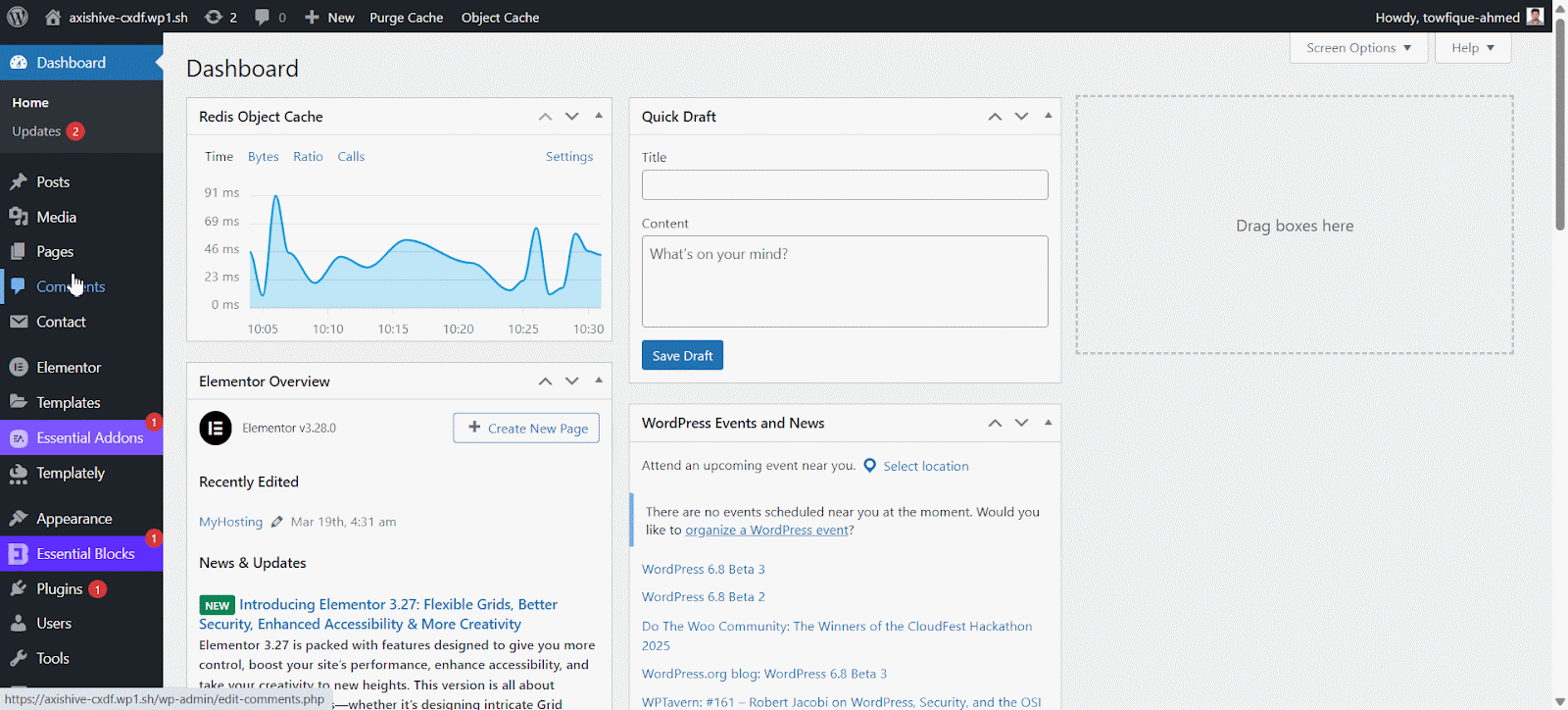Viewport: 1568px width, 710px height.
Task: Open Redis cache Settings link
Action: pos(569,157)
